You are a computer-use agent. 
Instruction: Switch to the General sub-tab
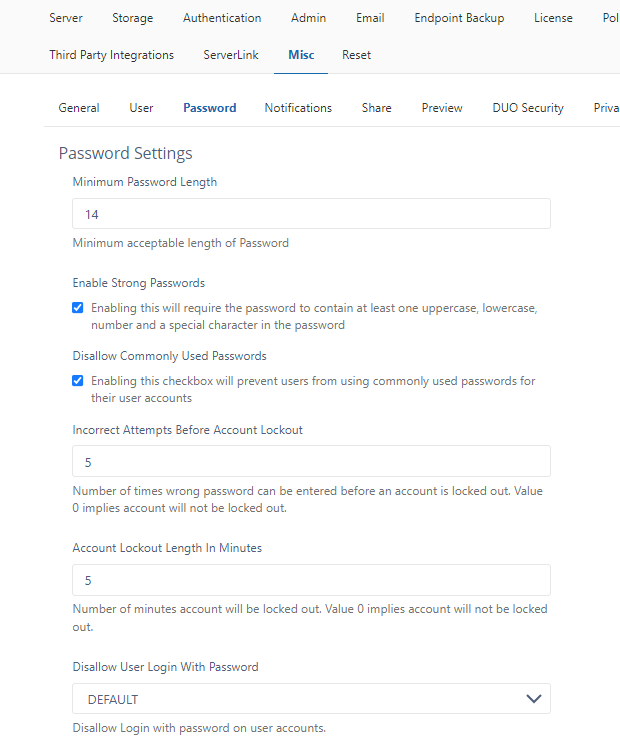79,108
